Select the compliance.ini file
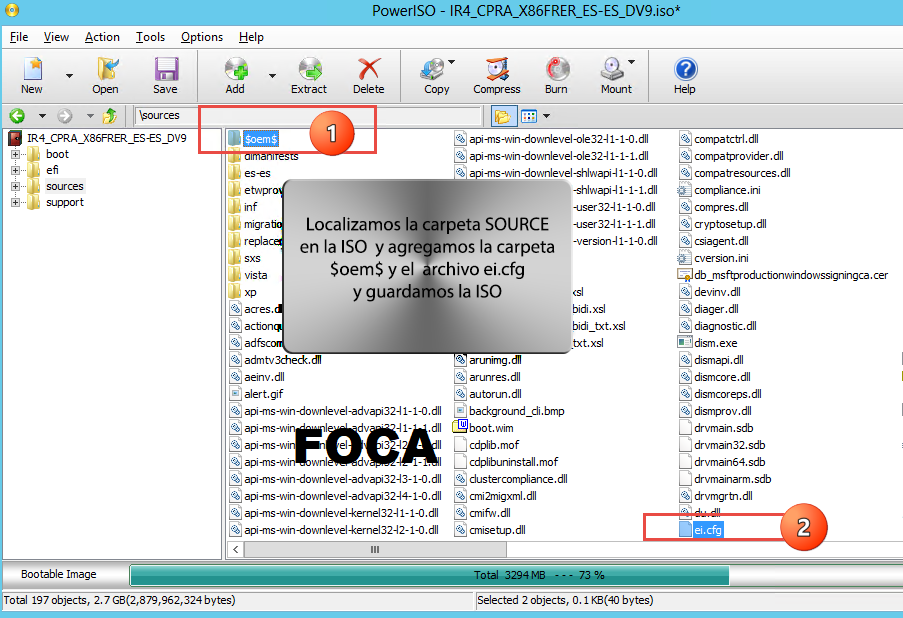The width and height of the screenshot is (903, 618). (727, 190)
